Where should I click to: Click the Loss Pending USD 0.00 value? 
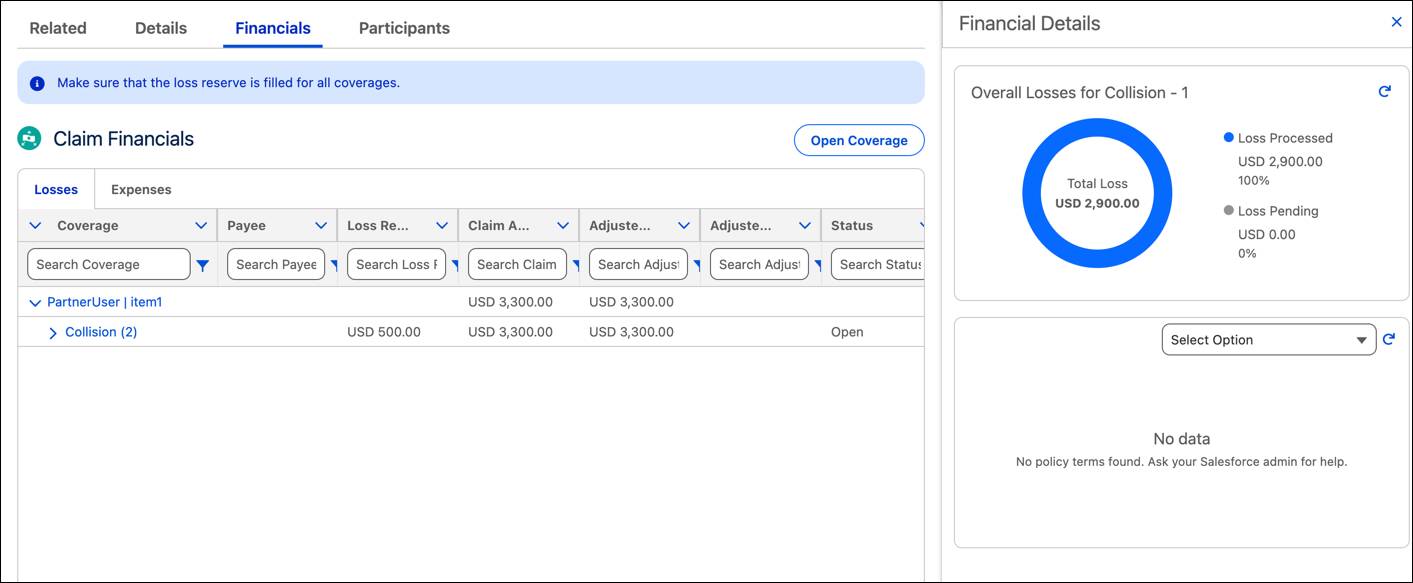1266,235
